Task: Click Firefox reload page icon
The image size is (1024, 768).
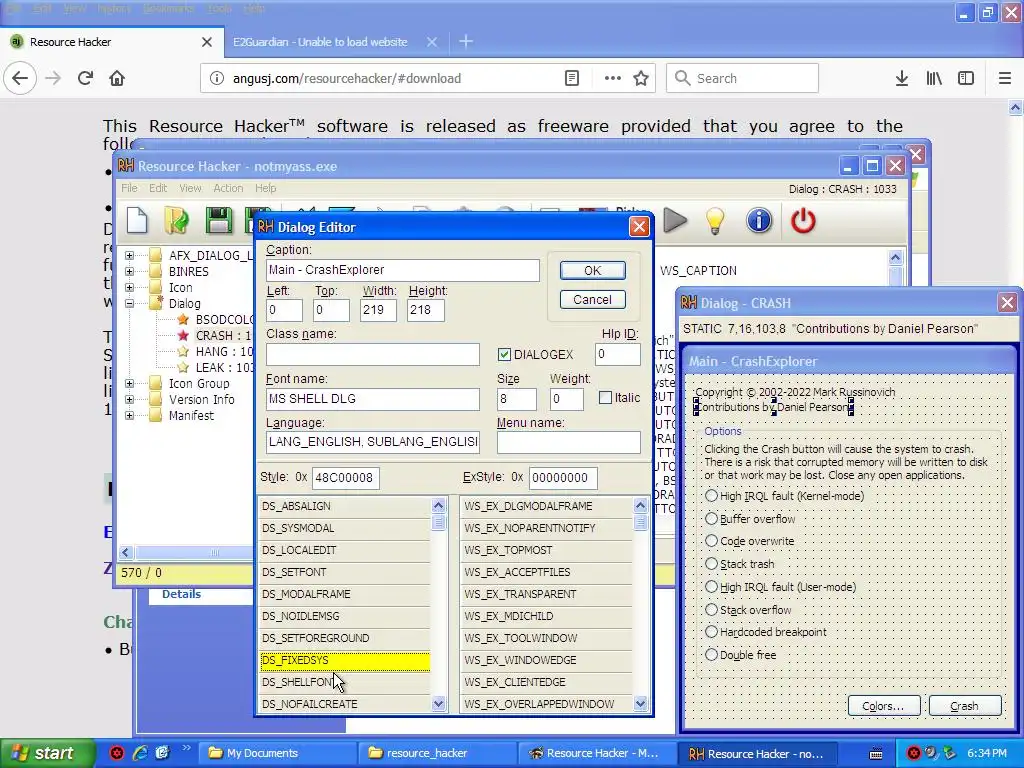Action: (85, 78)
